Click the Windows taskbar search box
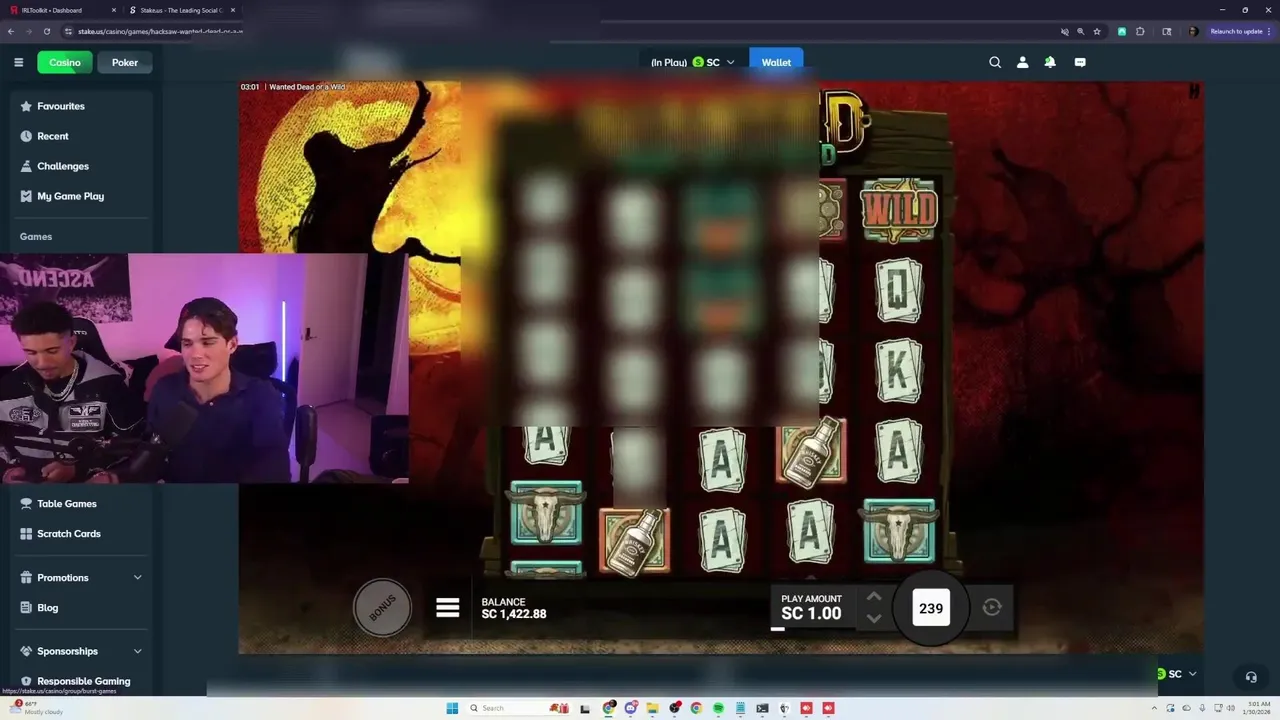 pos(518,708)
